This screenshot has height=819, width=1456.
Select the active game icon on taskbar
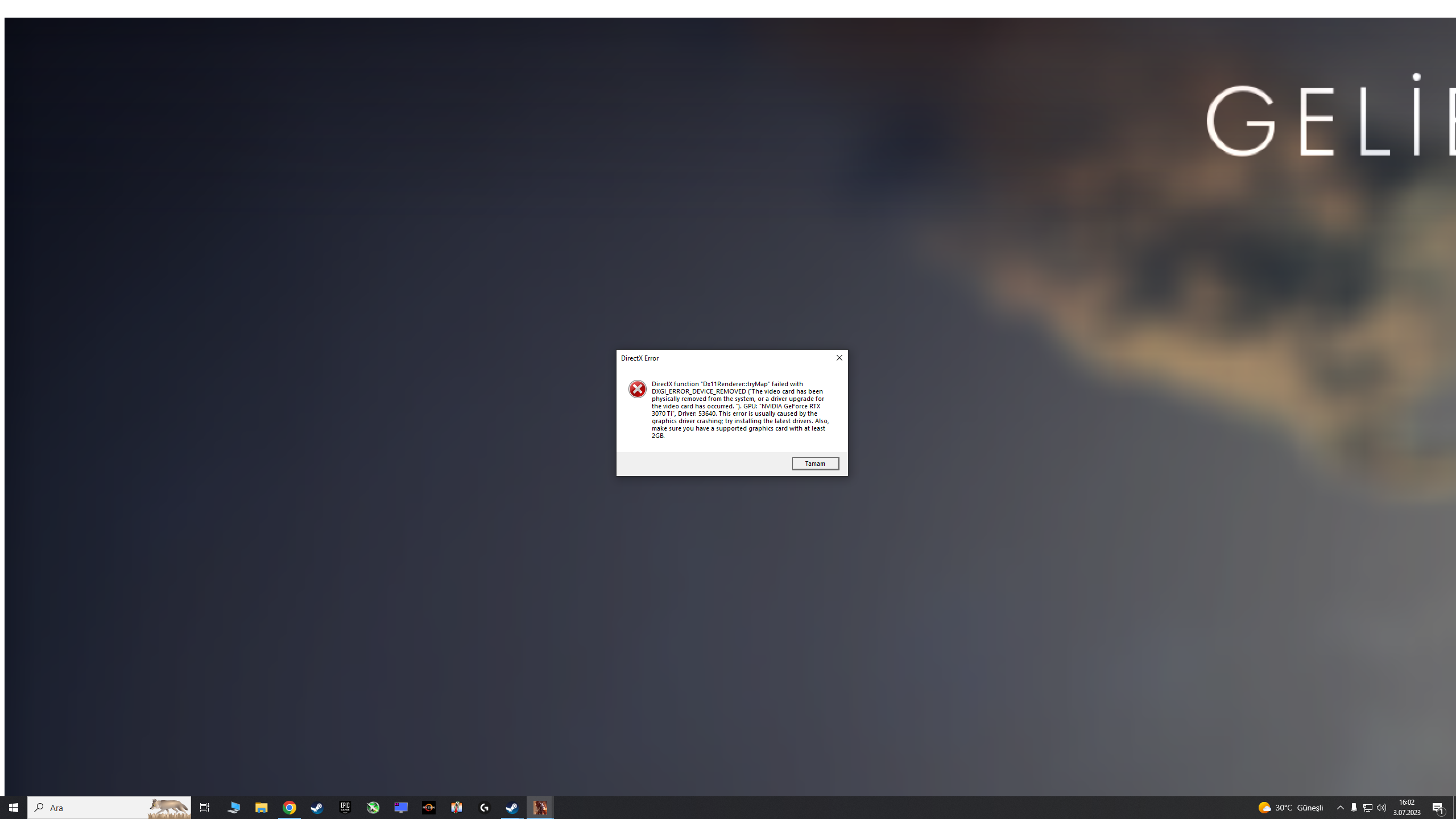tap(540, 808)
